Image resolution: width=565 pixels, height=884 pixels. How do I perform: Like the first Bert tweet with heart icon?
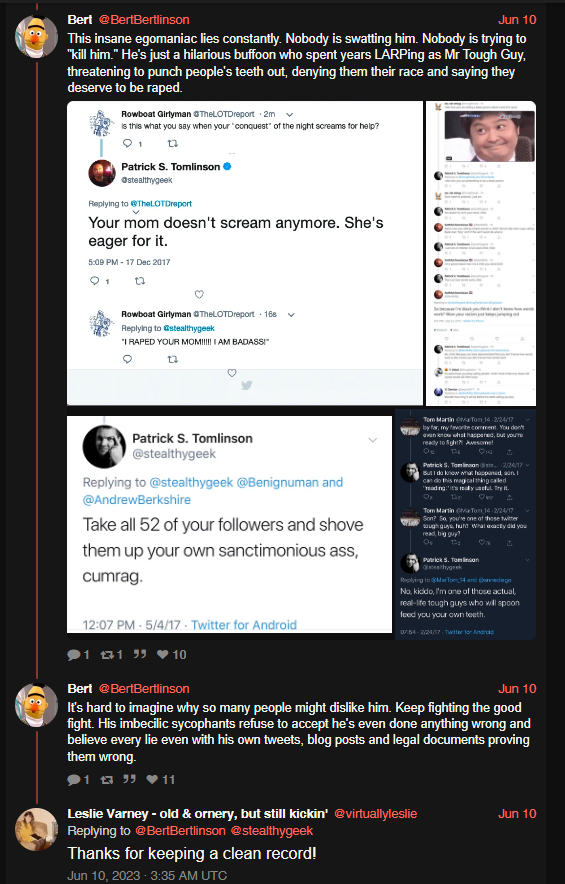click(162, 655)
